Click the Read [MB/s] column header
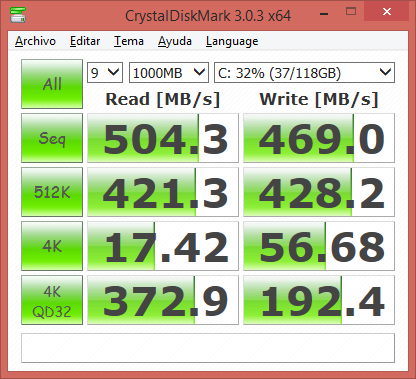The image size is (416, 379). (x=163, y=99)
